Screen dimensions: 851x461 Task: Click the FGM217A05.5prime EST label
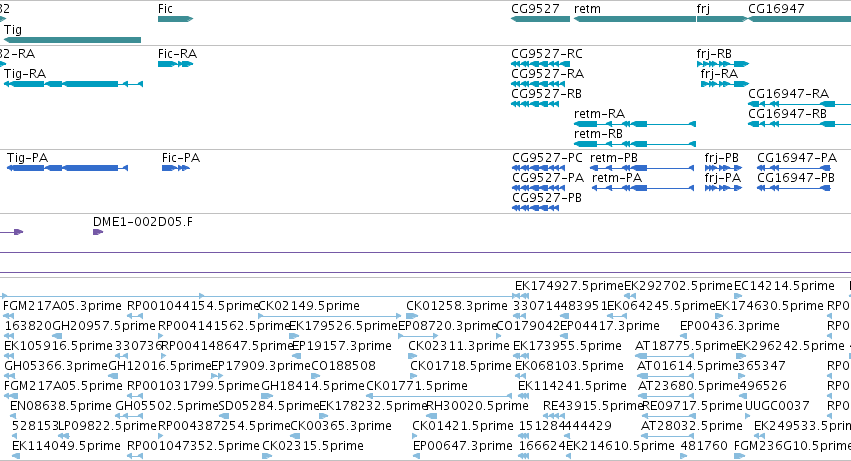click(x=63, y=387)
